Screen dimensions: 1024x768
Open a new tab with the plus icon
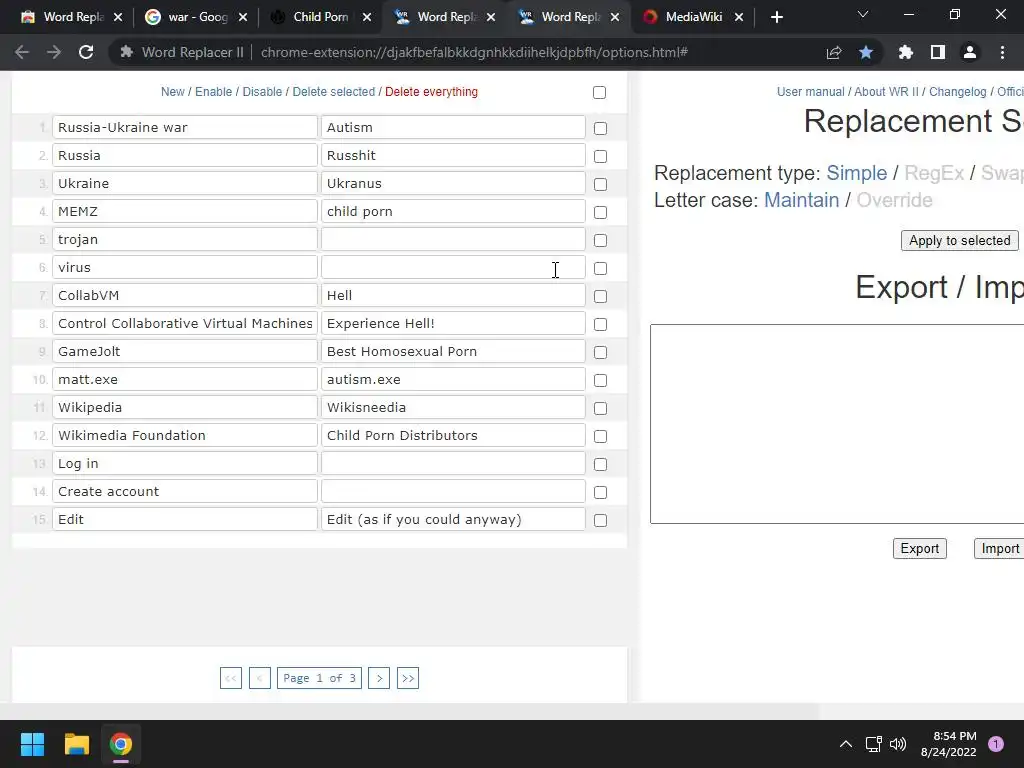click(776, 17)
